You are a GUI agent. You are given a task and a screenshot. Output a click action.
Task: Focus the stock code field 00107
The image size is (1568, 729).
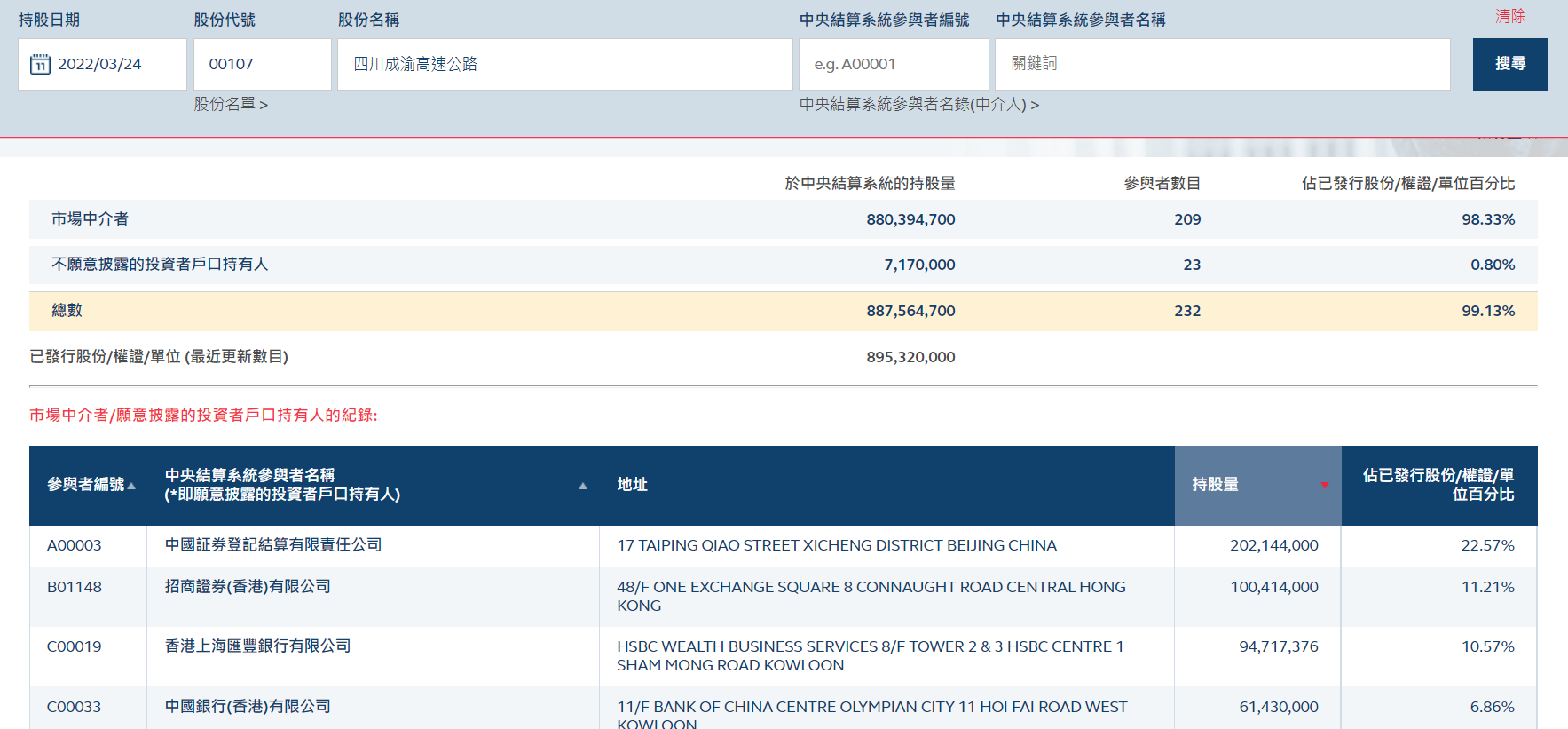click(263, 64)
